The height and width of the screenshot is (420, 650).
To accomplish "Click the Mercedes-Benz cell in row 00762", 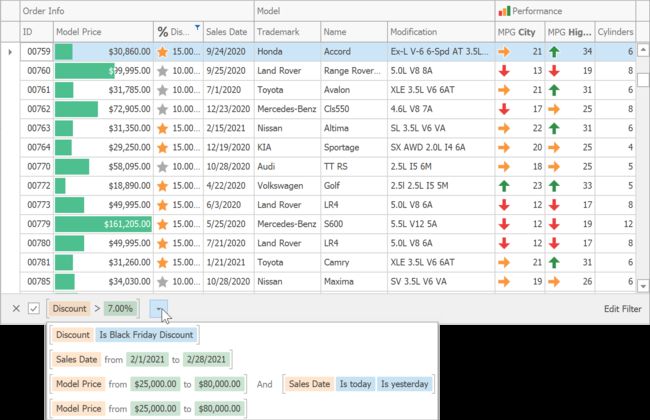I will click(288, 109).
